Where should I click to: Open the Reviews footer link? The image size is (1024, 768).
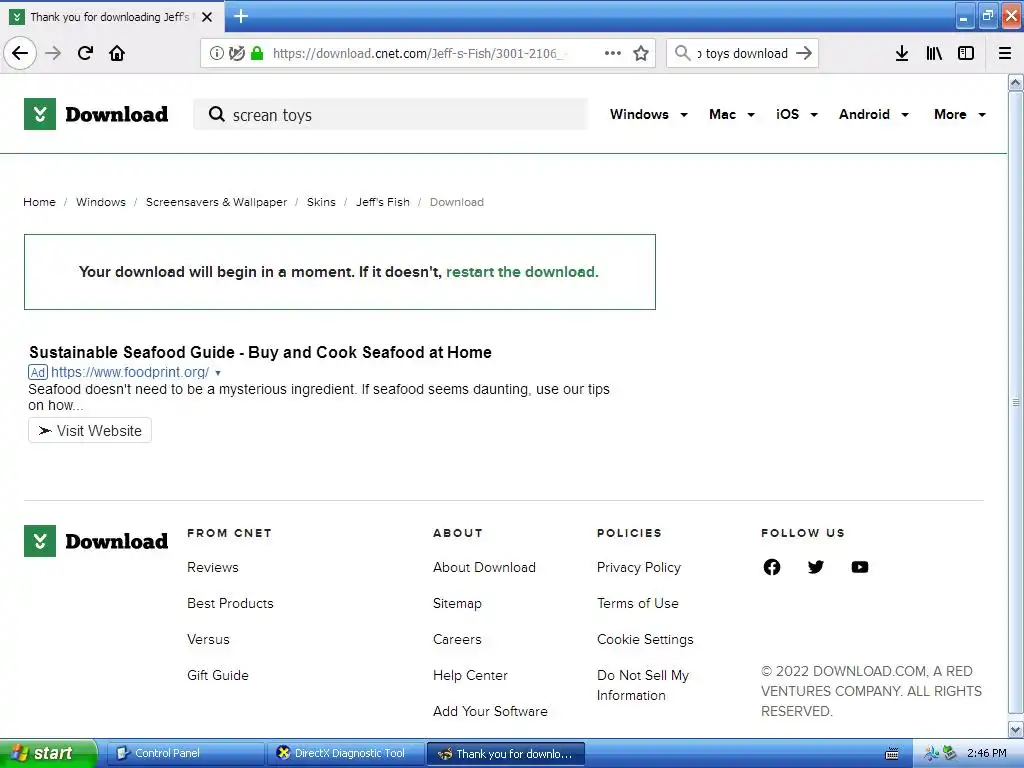[x=213, y=568]
